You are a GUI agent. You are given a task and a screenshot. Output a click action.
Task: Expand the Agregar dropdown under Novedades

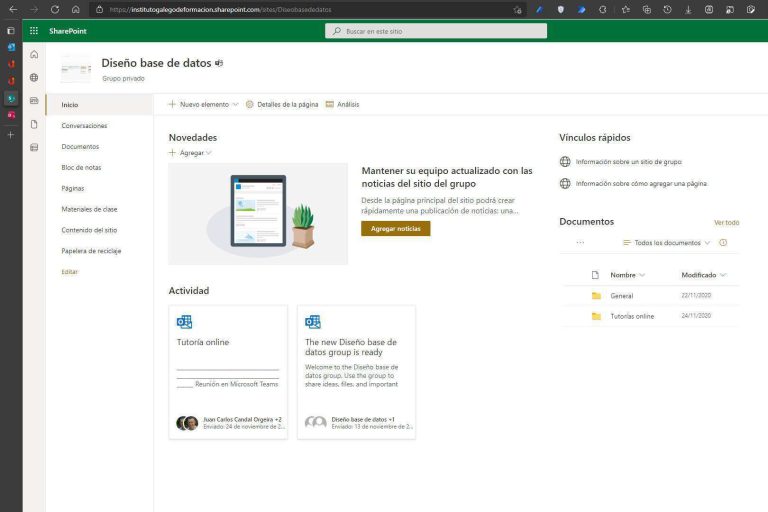208,153
